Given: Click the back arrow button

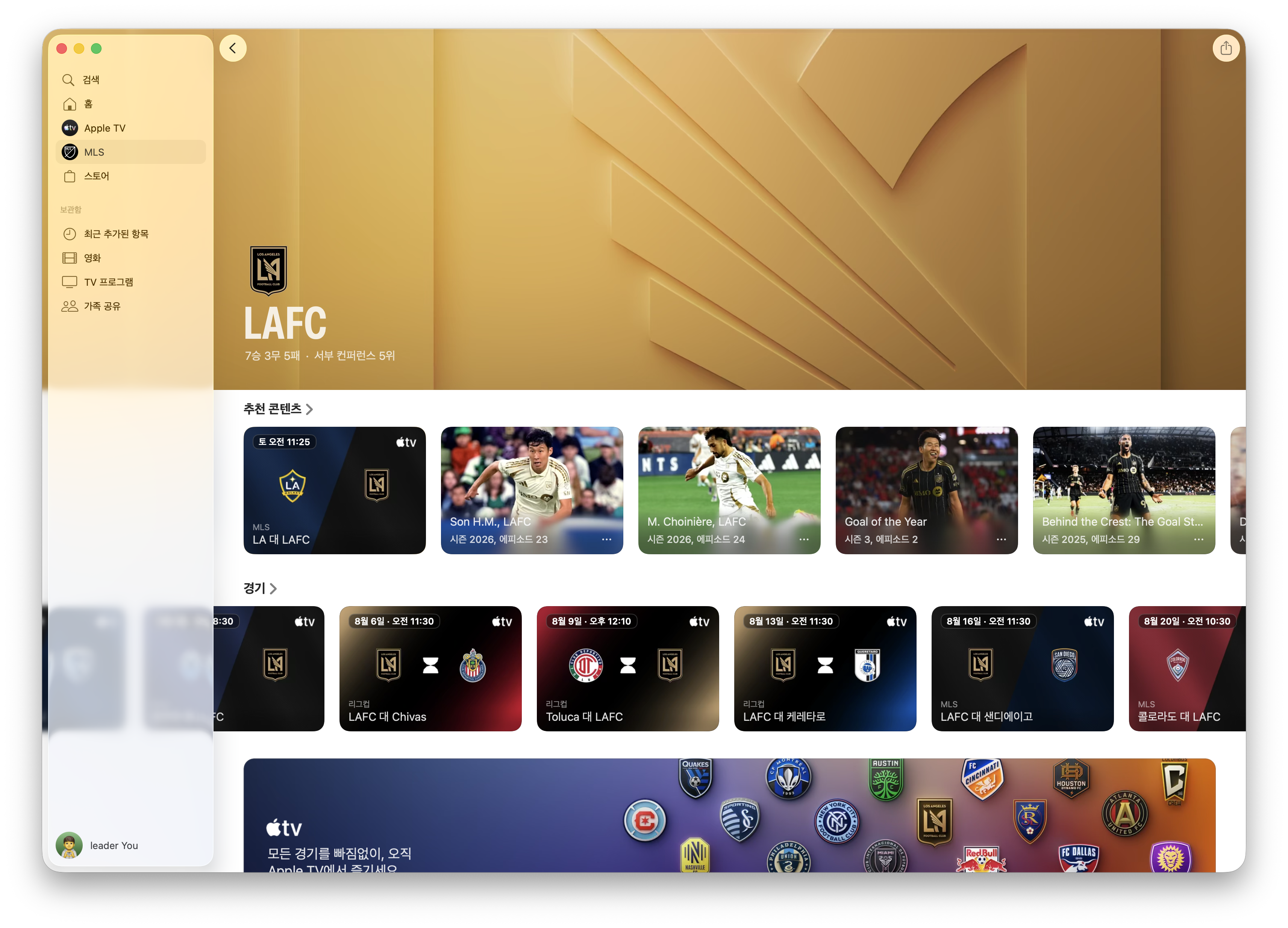Looking at the screenshot, I should [233, 48].
